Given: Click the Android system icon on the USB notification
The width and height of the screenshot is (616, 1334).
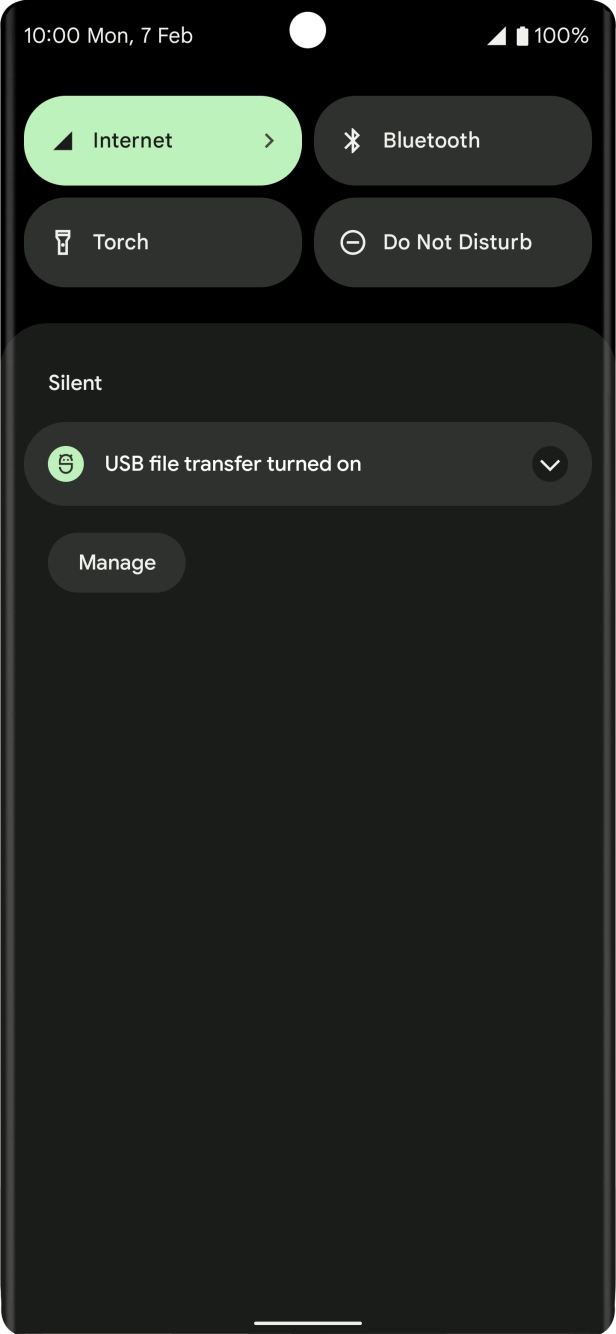Looking at the screenshot, I should [66, 464].
